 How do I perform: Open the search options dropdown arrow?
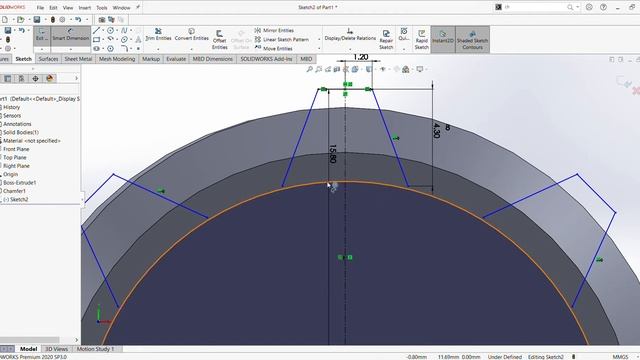pyautogui.click(x=578, y=7)
